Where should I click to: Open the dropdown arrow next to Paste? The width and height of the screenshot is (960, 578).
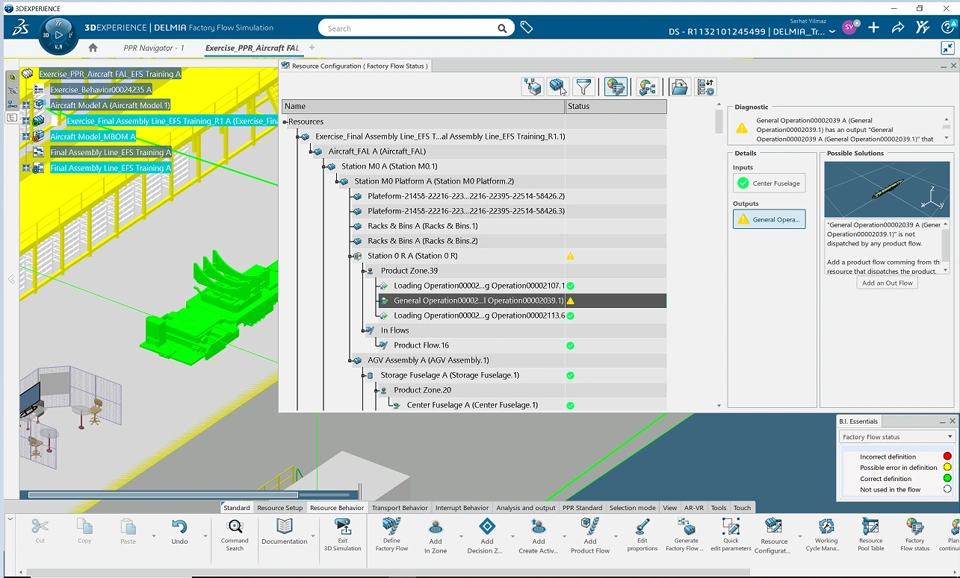click(153, 536)
